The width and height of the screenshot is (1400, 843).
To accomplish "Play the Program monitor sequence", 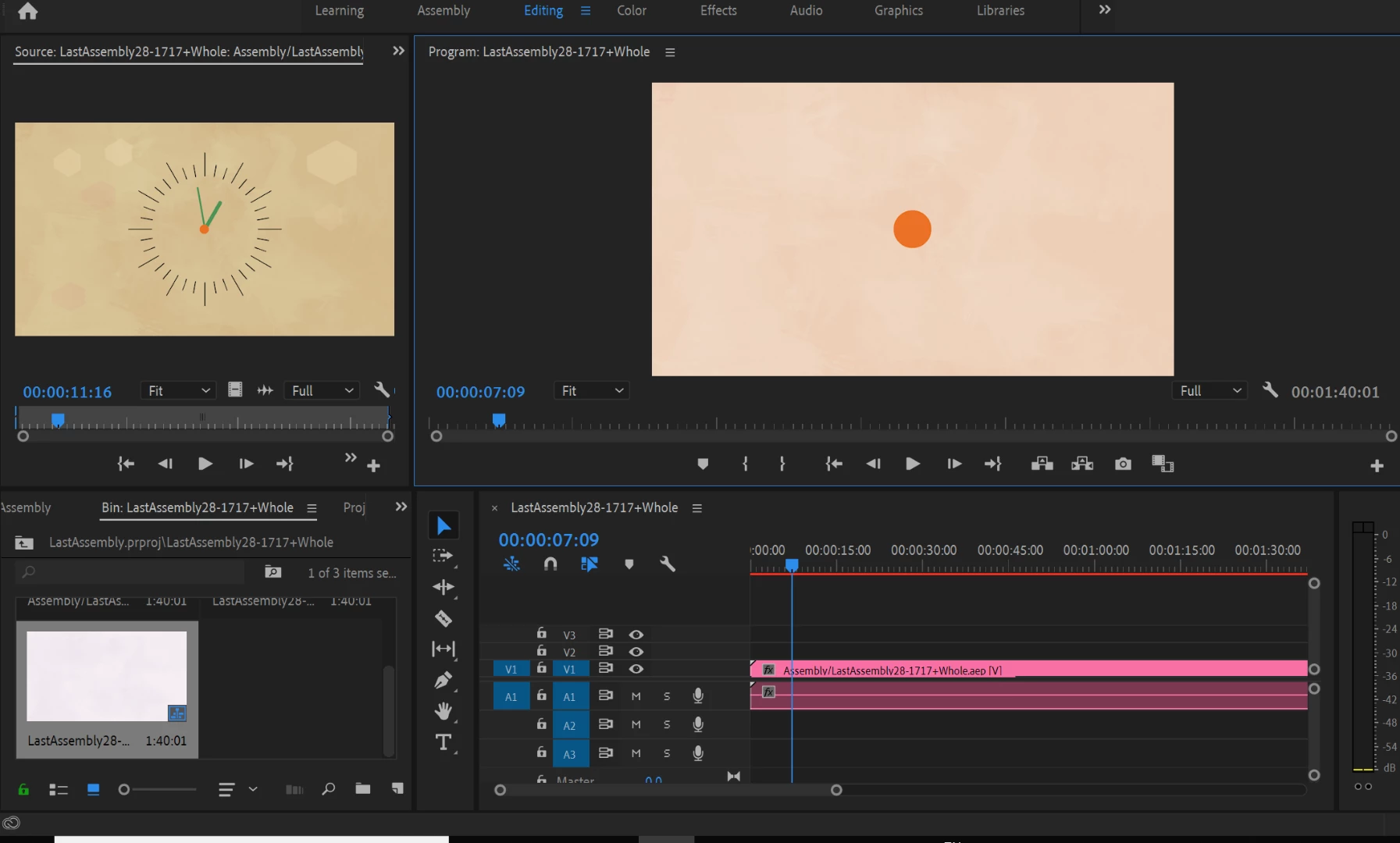I will [x=912, y=464].
